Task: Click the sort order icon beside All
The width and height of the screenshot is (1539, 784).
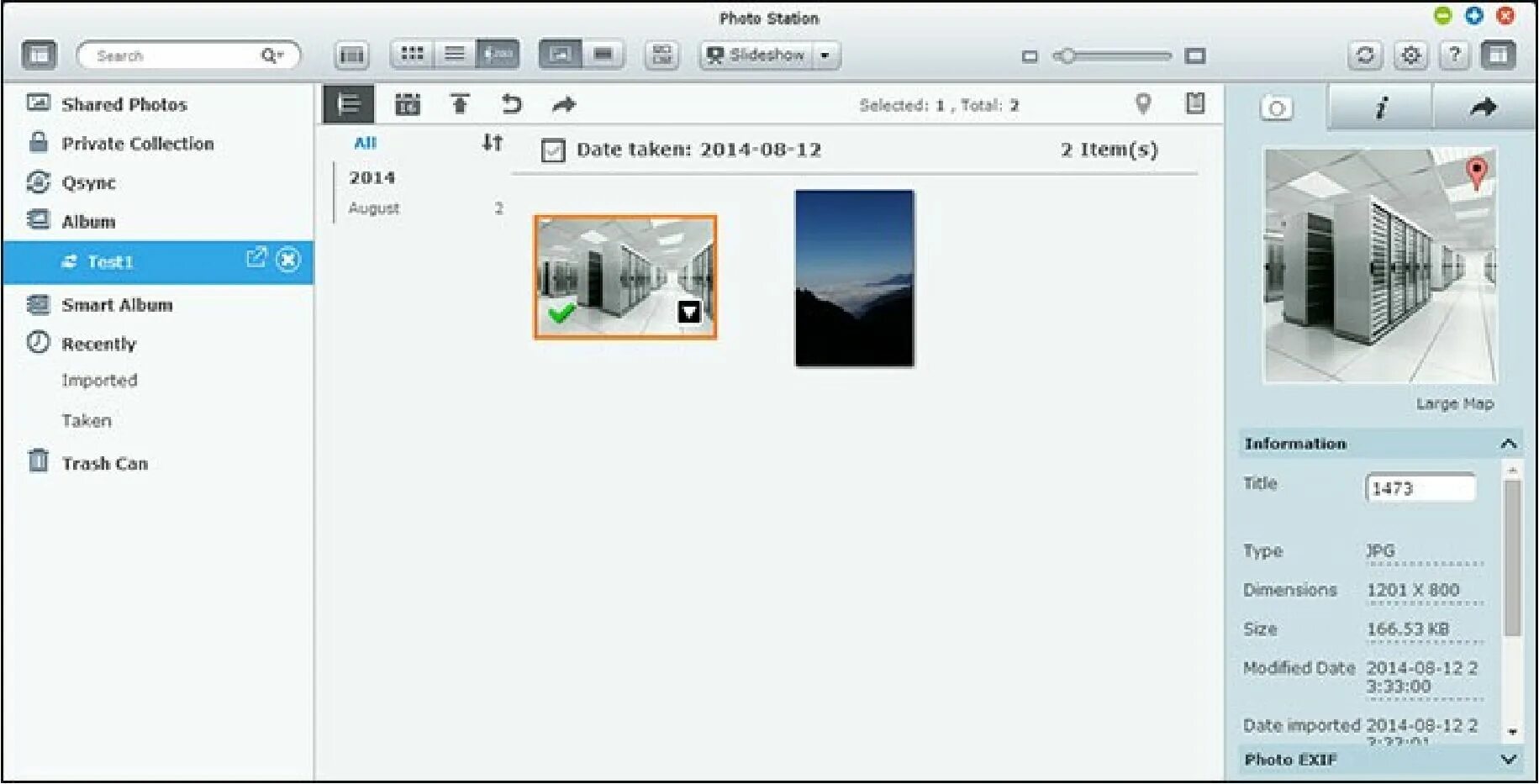Action: [493, 143]
